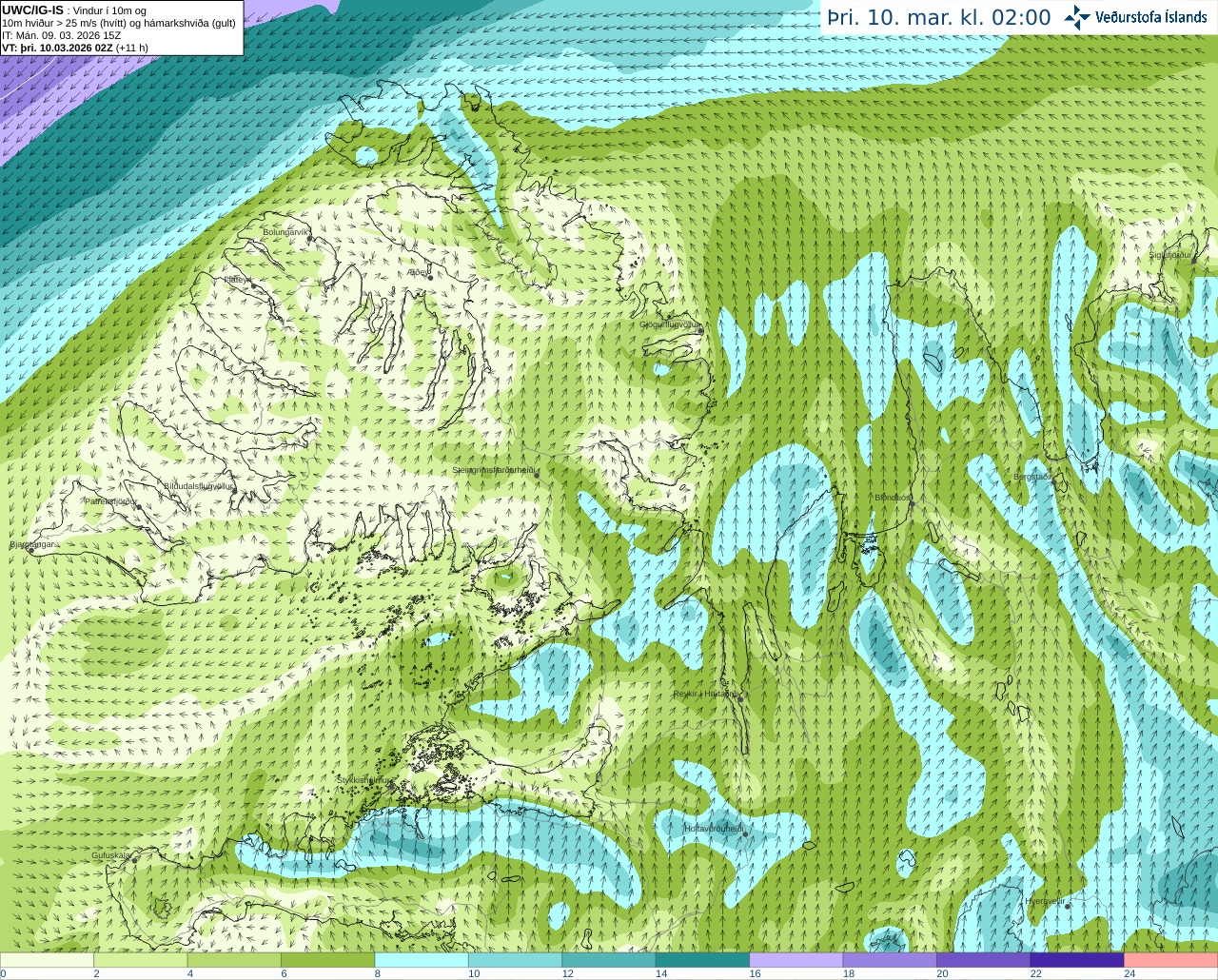
Task: Click the Steingrímsfjarðarheiði station label
Action: pyautogui.click(x=494, y=470)
